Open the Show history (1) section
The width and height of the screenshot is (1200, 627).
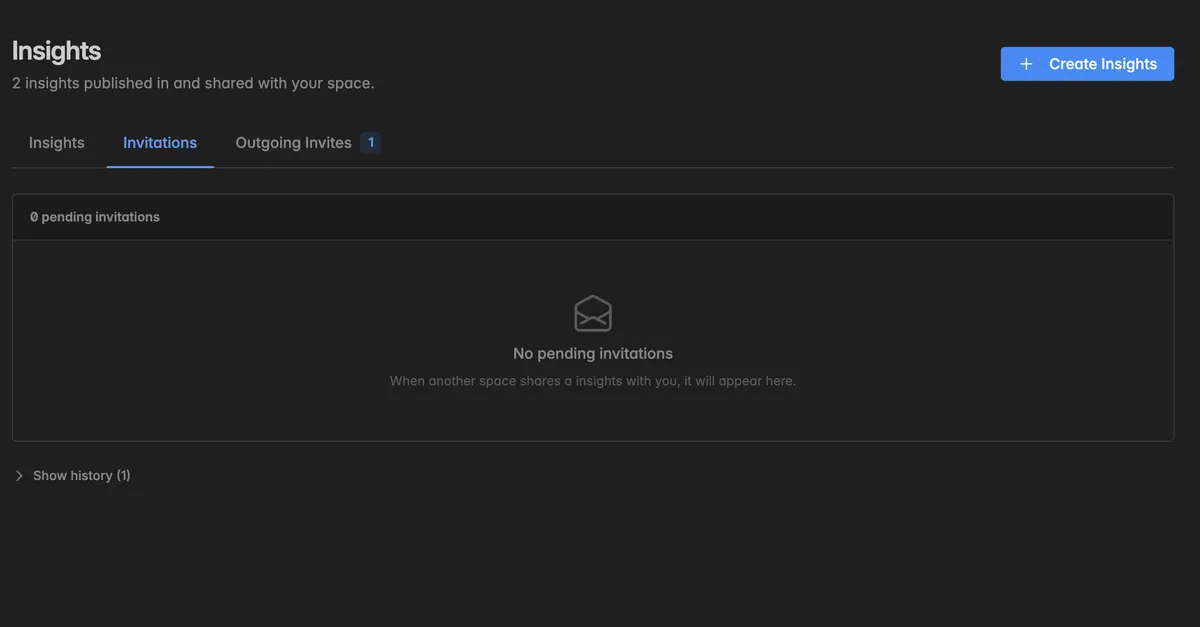click(x=72, y=476)
